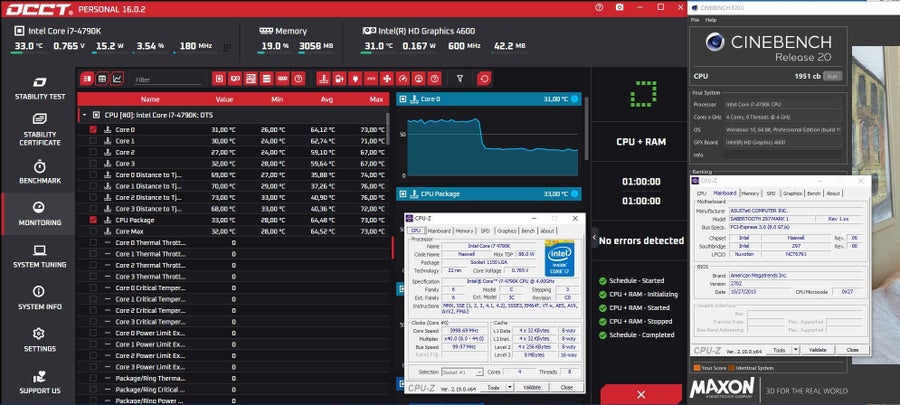Click the sensor Filter input field
Screen dimensions: 900x405
click(168, 80)
